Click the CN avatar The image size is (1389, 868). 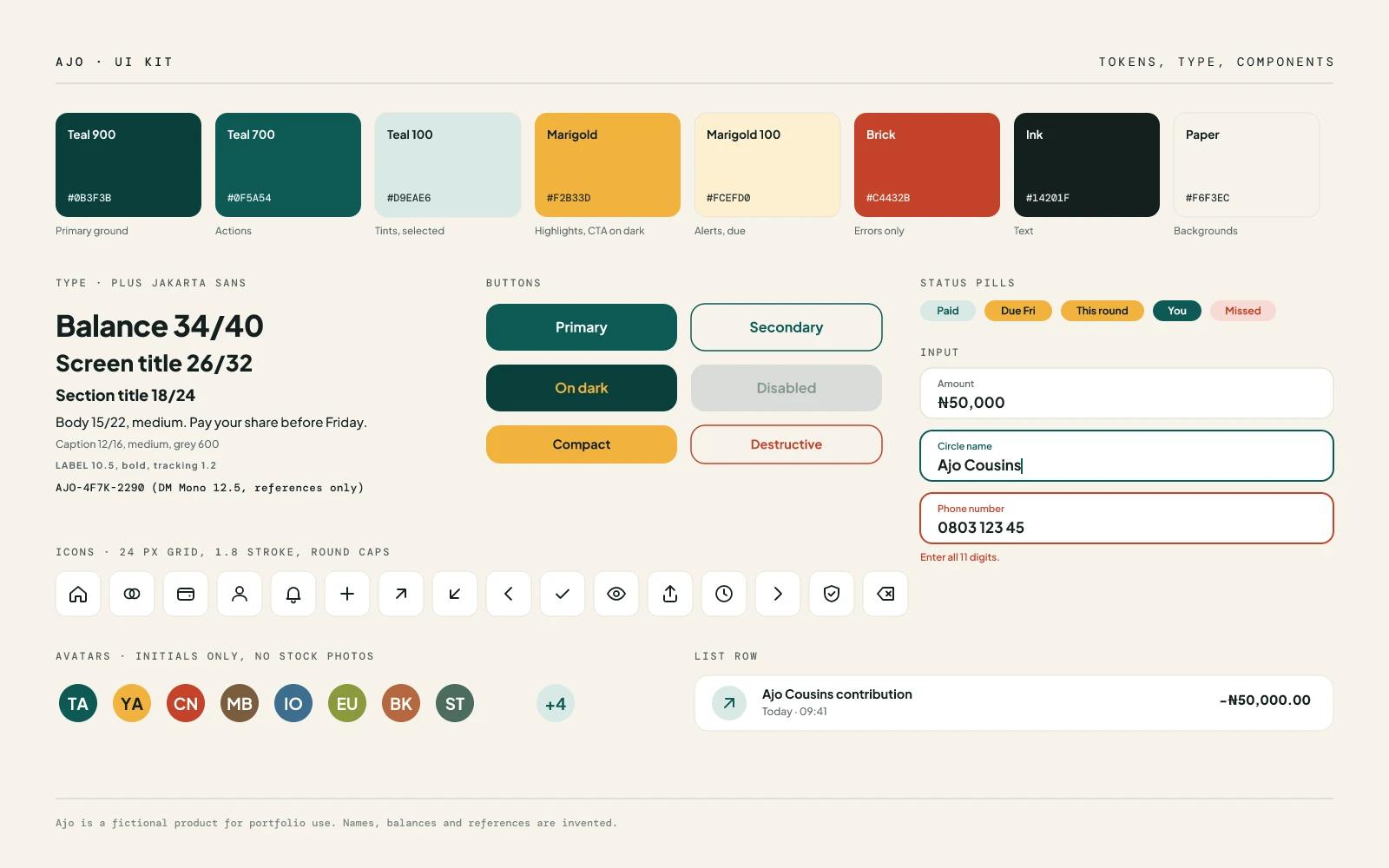pyautogui.click(x=186, y=703)
